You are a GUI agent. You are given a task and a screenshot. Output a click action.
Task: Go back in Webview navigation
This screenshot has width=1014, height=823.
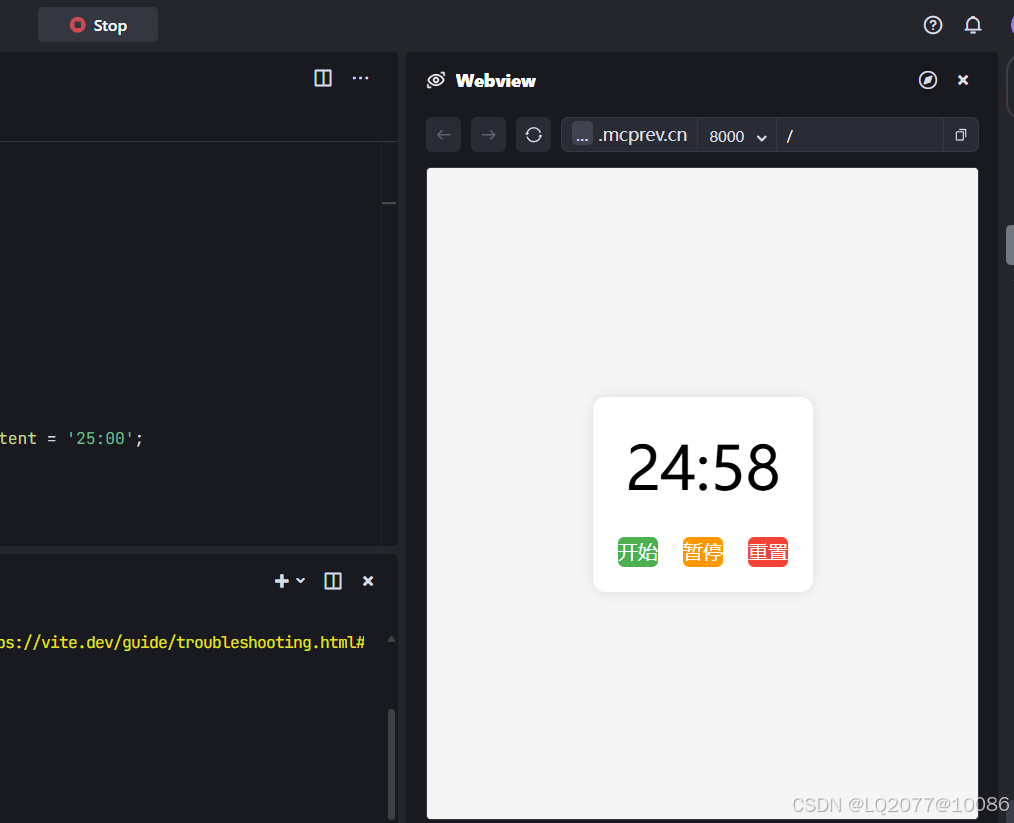[444, 134]
